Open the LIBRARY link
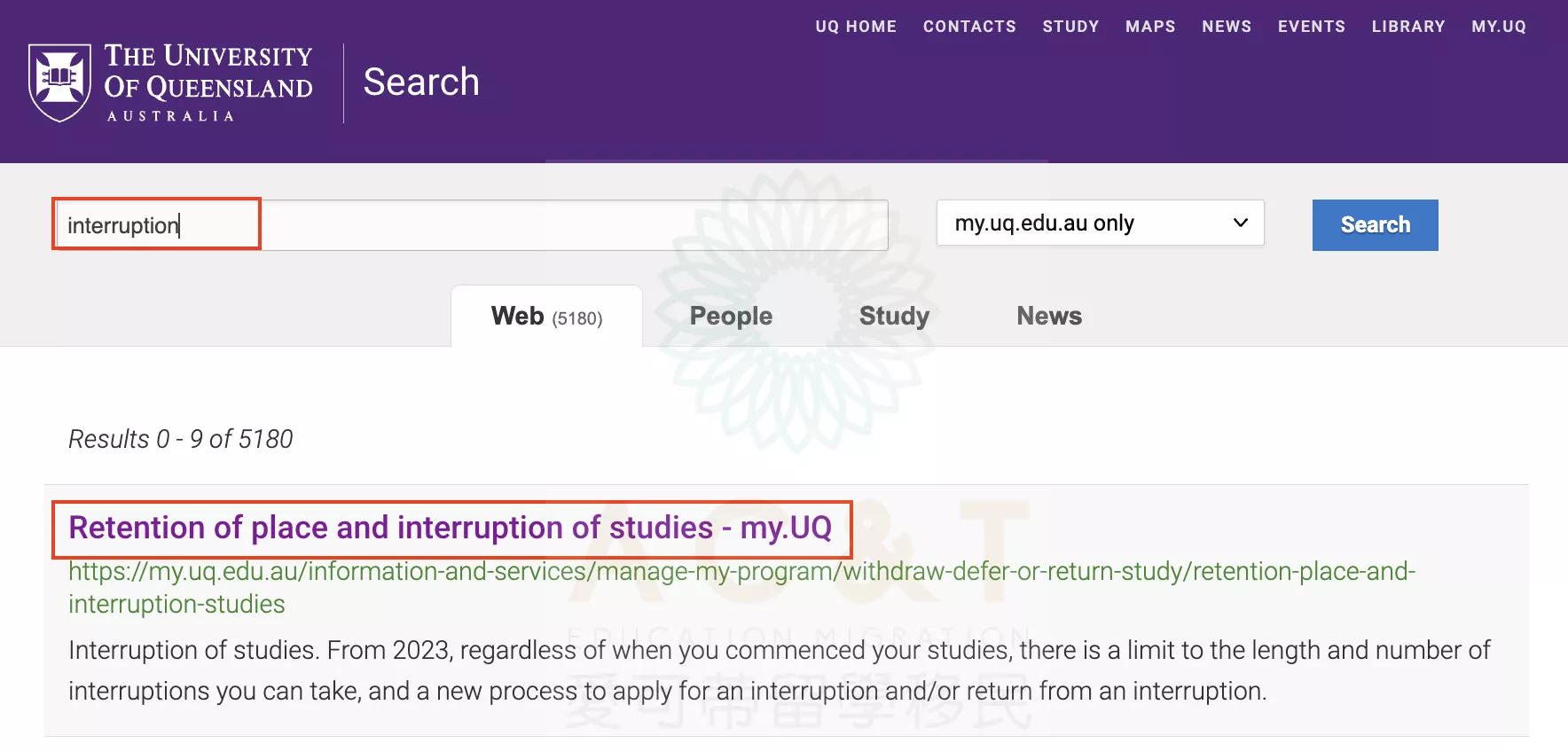 pyautogui.click(x=1408, y=27)
